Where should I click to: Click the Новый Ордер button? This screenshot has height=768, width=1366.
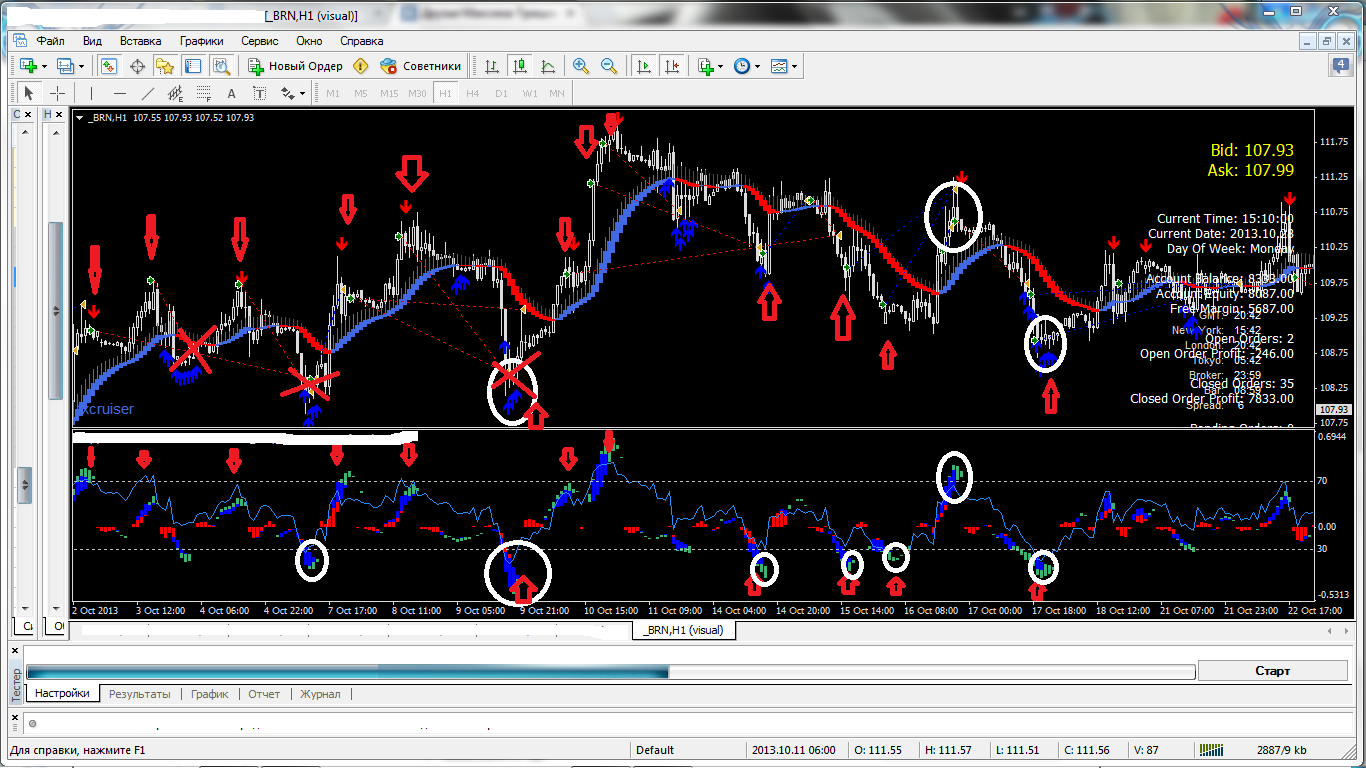(x=296, y=66)
